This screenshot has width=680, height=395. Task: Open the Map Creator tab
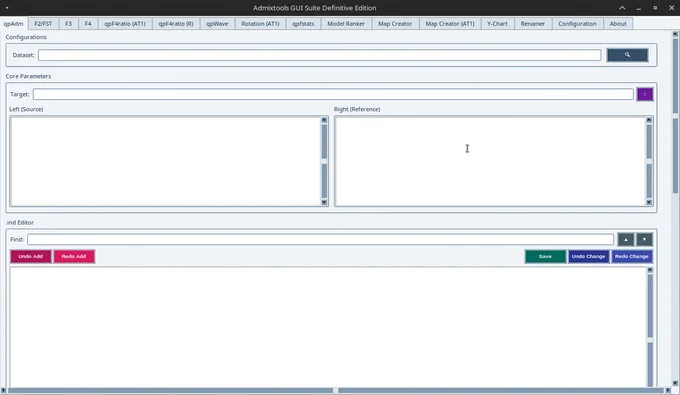point(395,24)
